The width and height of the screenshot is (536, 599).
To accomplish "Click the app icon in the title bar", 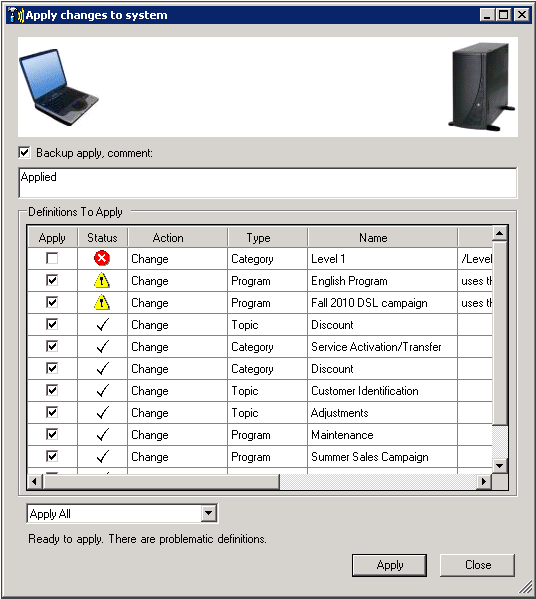I will pos(16,15).
